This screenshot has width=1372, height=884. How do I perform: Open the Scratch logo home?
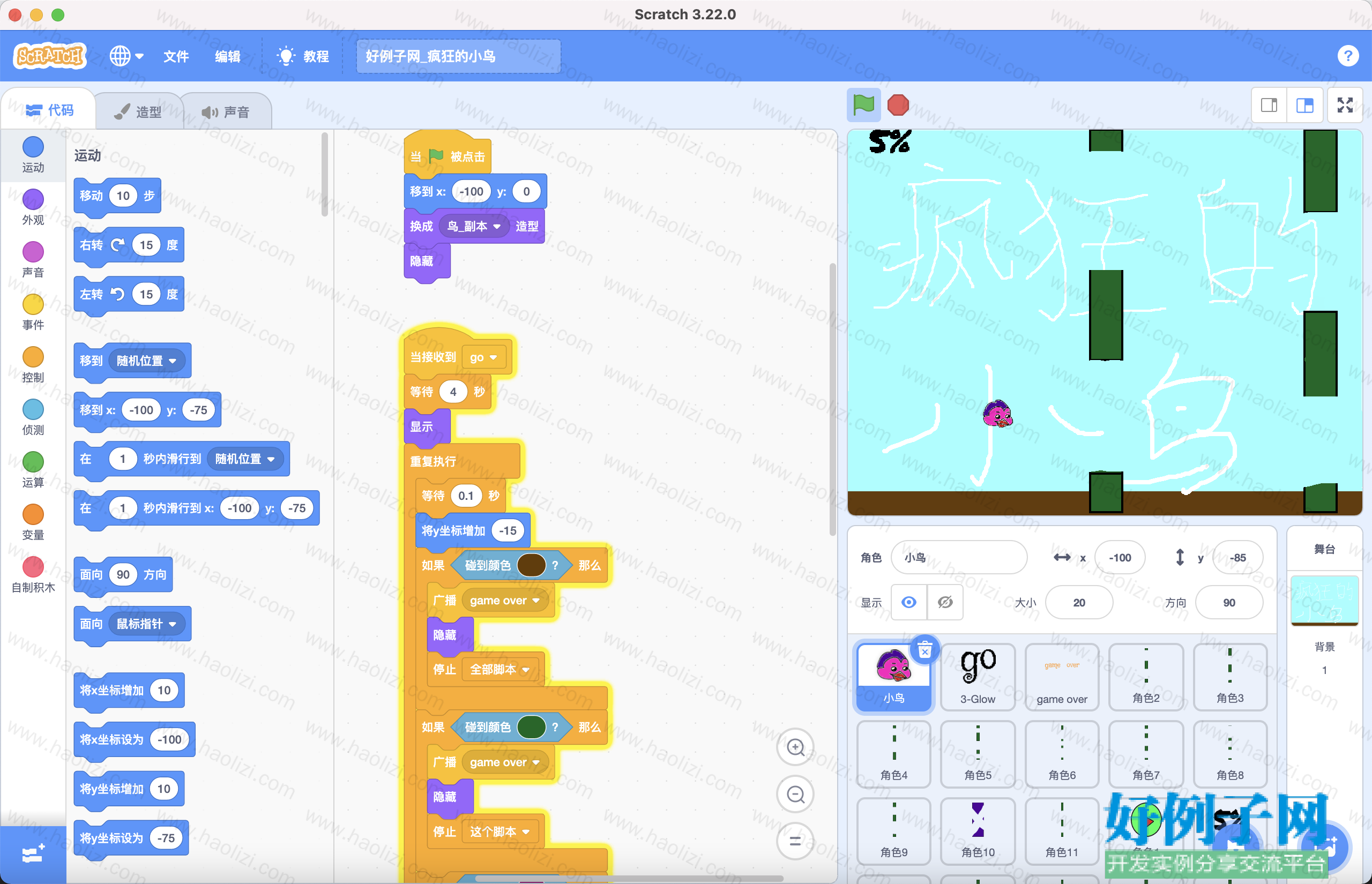(50, 56)
